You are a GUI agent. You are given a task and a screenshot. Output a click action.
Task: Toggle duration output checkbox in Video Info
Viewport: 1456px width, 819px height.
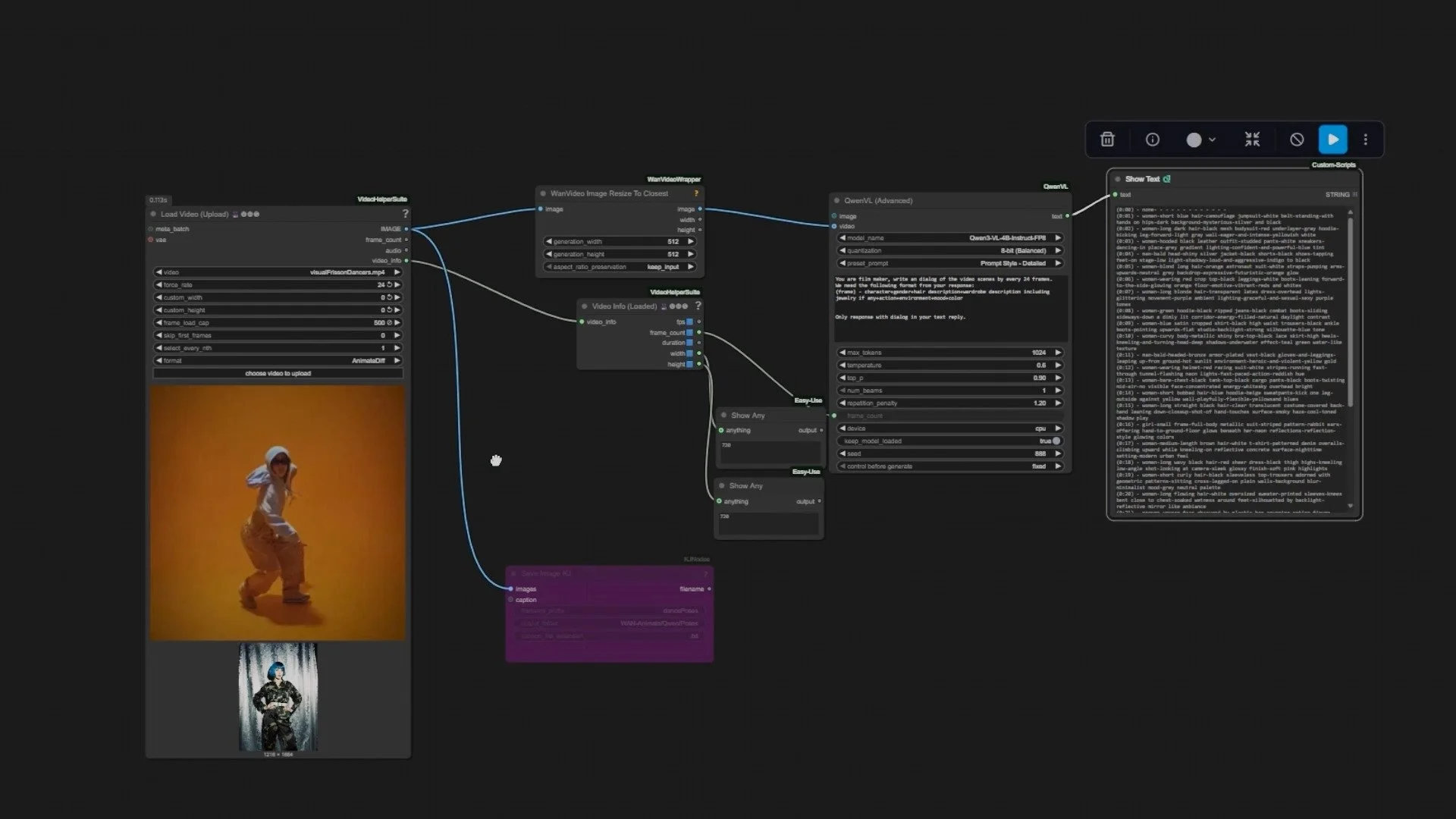[x=689, y=343]
